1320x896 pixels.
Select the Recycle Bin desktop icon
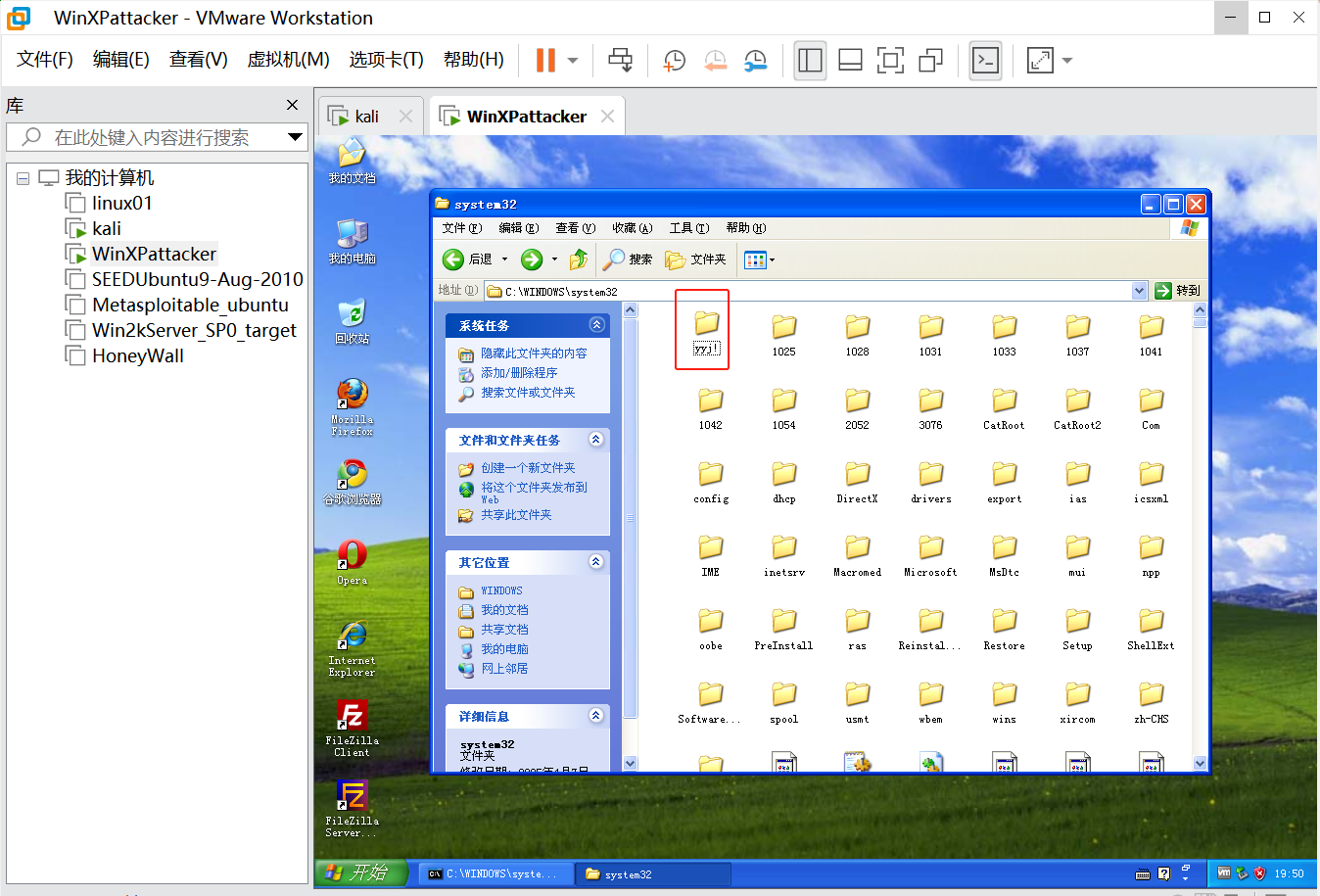pos(352,322)
